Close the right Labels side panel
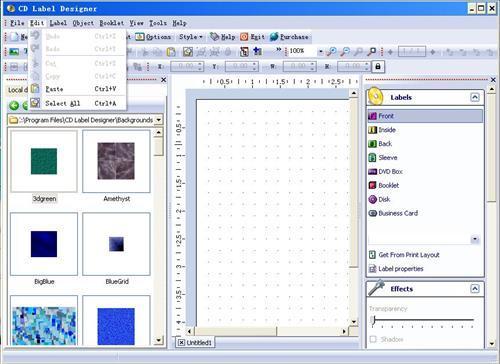This screenshot has height=364, width=500. pyautogui.click(x=493, y=80)
